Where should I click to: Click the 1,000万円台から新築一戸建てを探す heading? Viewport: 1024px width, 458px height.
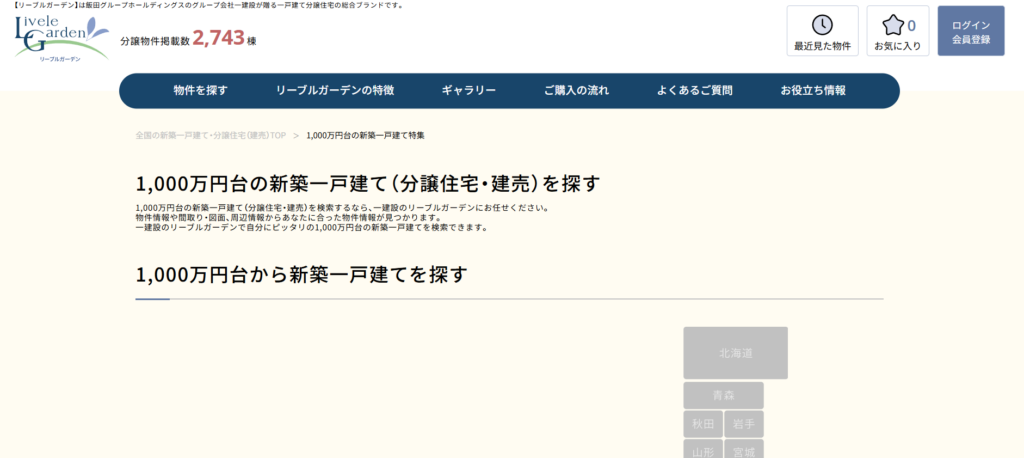[x=302, y=274]
